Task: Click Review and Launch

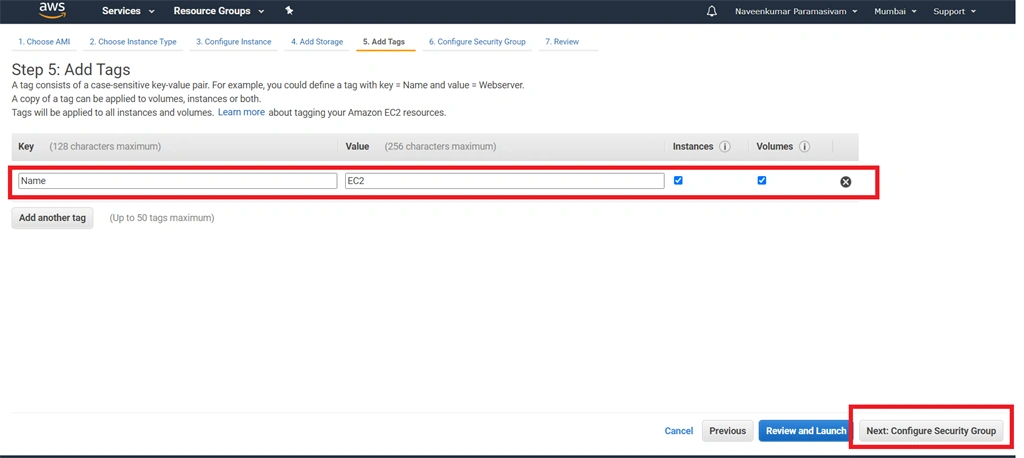Action: coord(806,431)
